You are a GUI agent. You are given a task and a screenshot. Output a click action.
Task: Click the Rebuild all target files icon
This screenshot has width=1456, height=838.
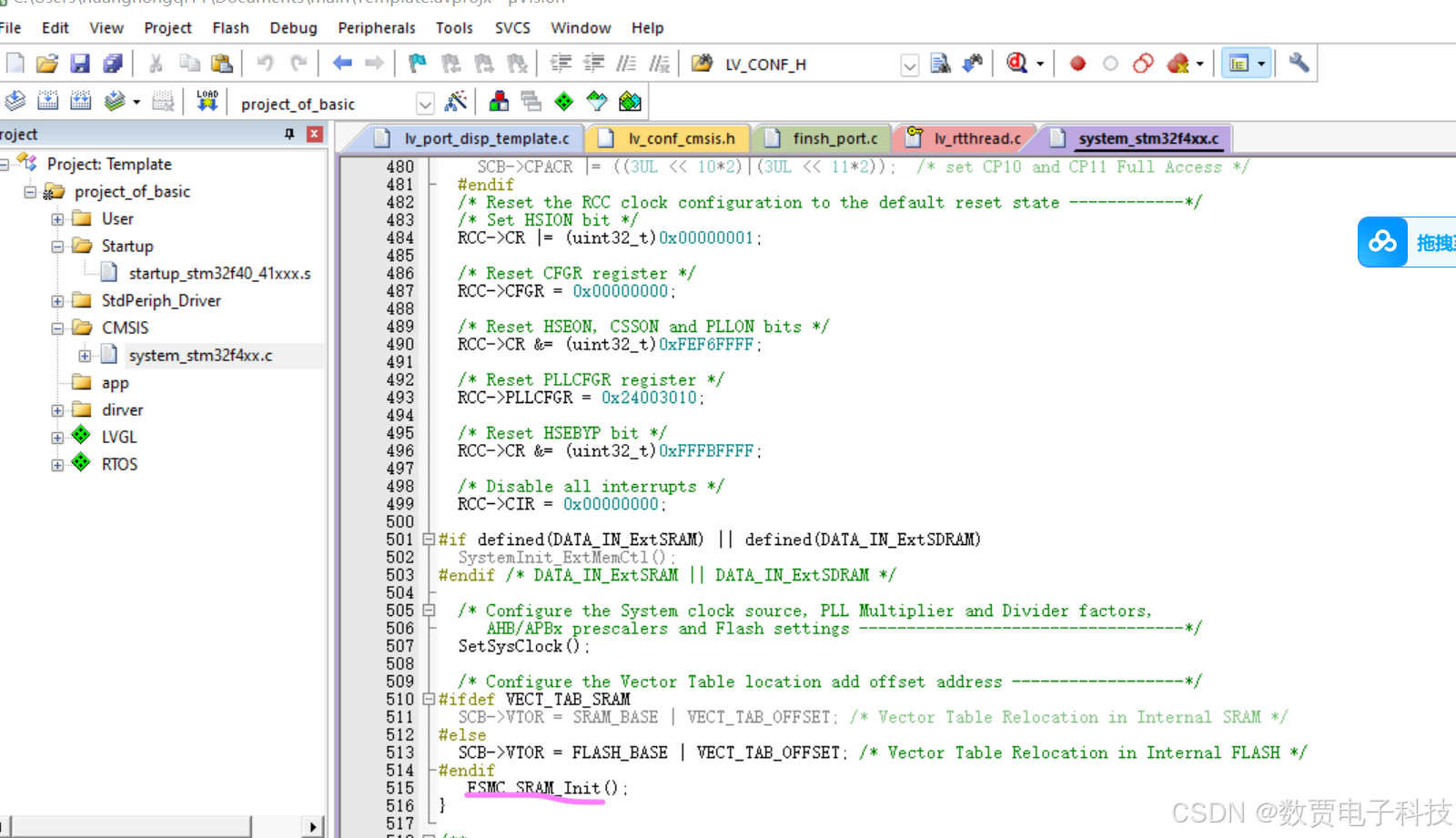(81, 101)
